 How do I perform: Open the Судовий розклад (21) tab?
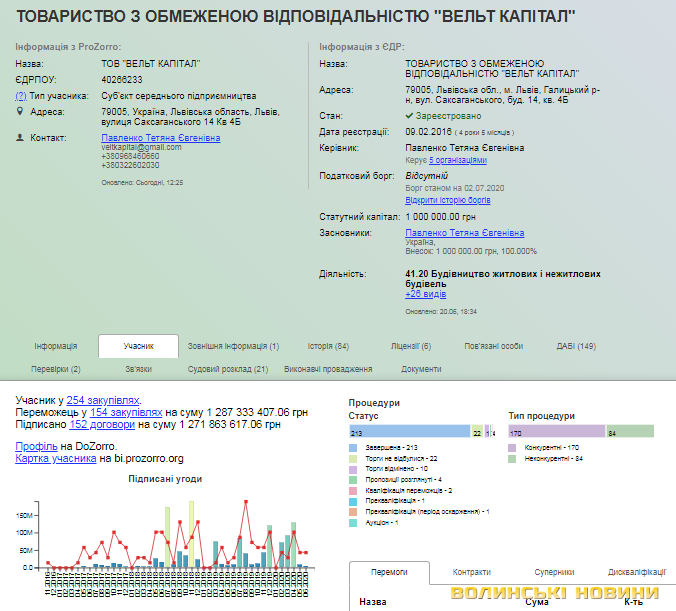228,369
